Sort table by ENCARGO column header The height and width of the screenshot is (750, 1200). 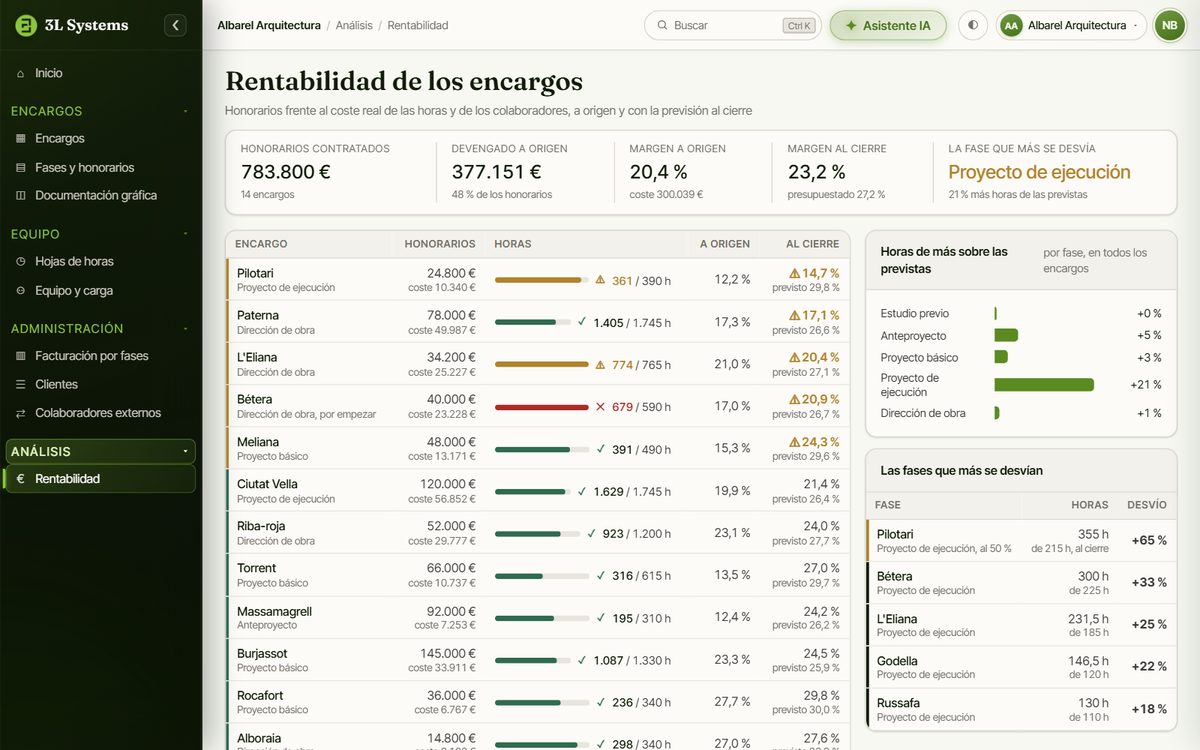(x=261, y=244)
